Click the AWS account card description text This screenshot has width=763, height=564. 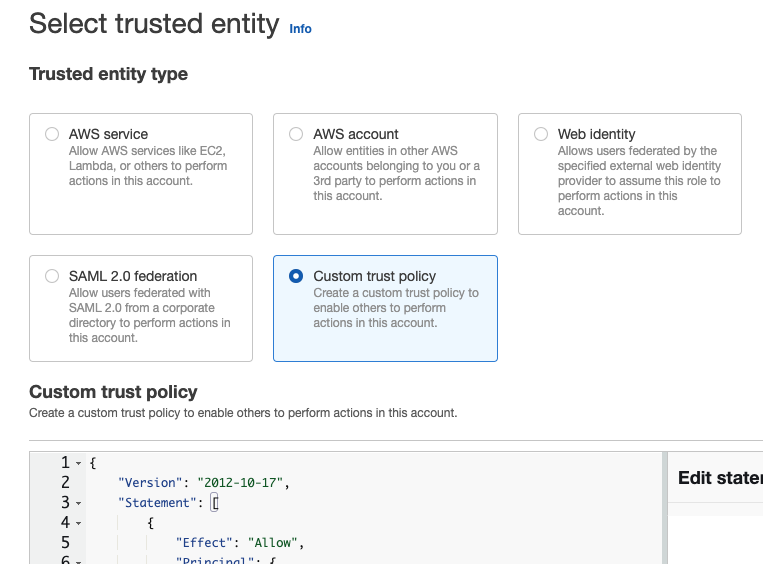tap(396, 173)
